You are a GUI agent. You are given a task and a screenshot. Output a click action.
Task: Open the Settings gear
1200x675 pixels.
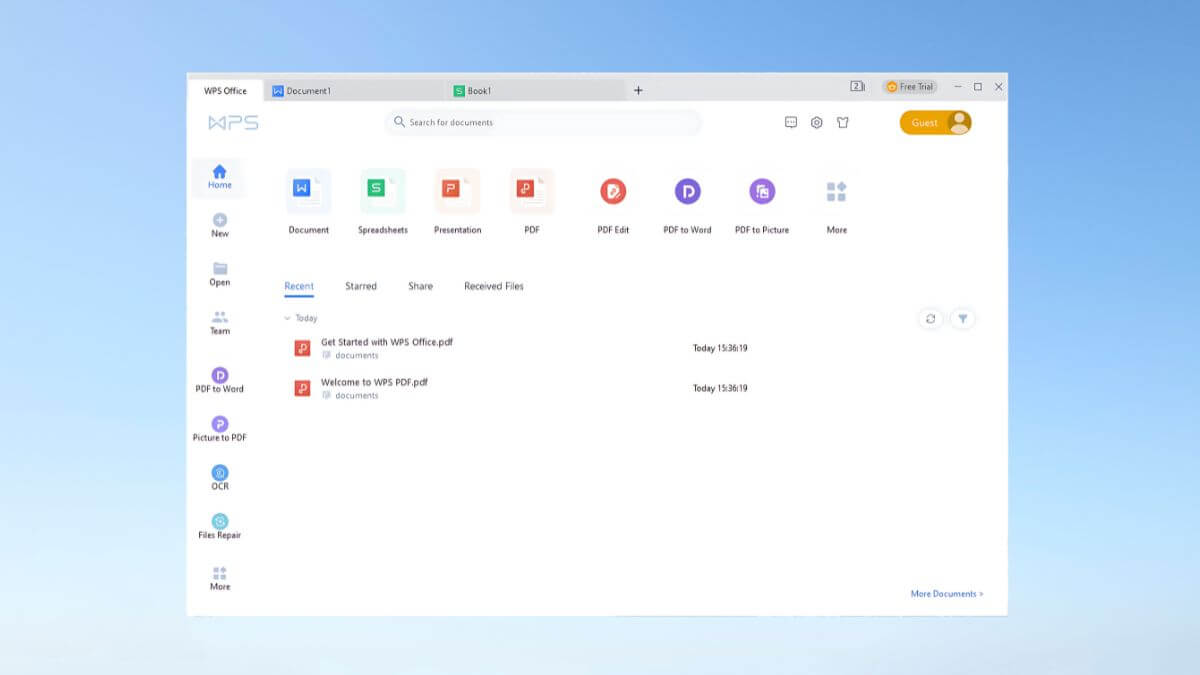[817, 122]
